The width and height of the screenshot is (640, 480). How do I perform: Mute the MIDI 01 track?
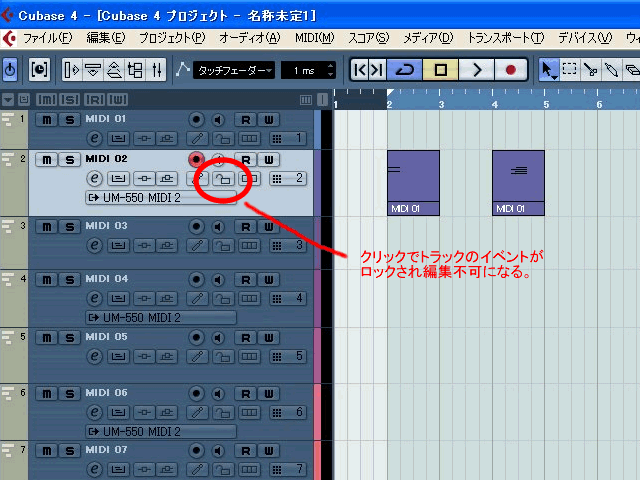47,120
